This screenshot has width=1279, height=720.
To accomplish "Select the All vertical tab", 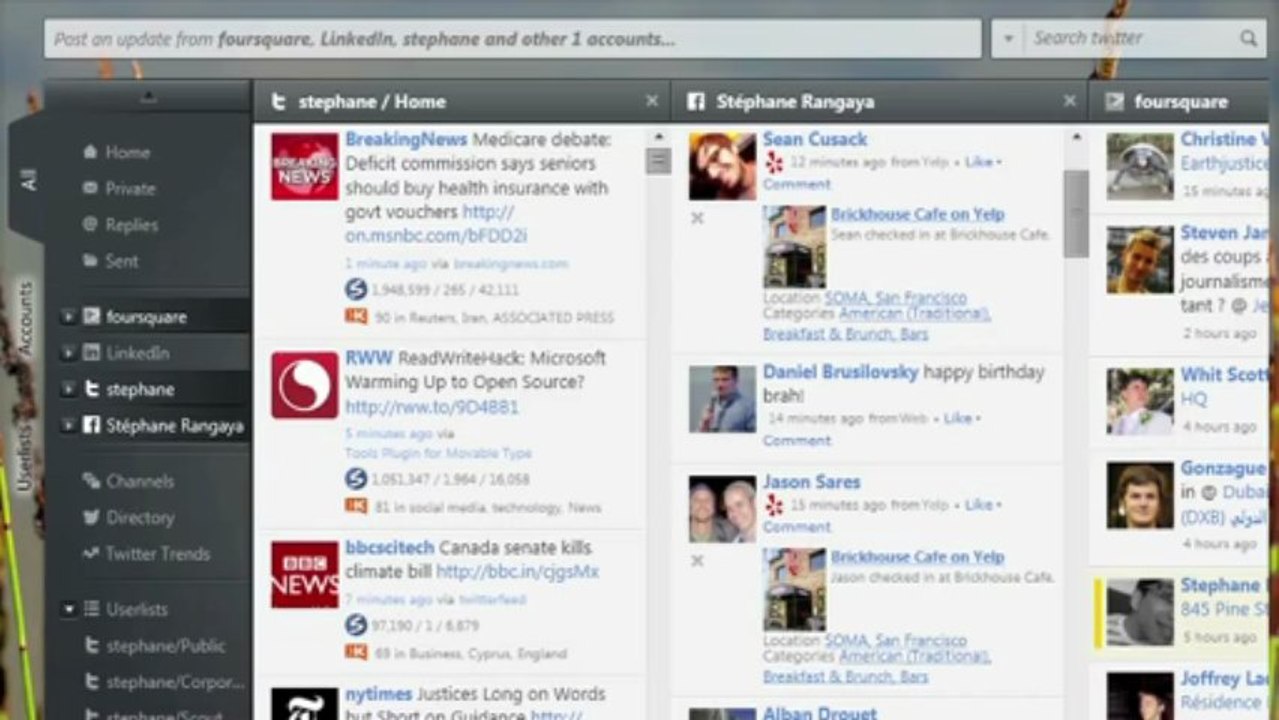I will pos(28,180).
